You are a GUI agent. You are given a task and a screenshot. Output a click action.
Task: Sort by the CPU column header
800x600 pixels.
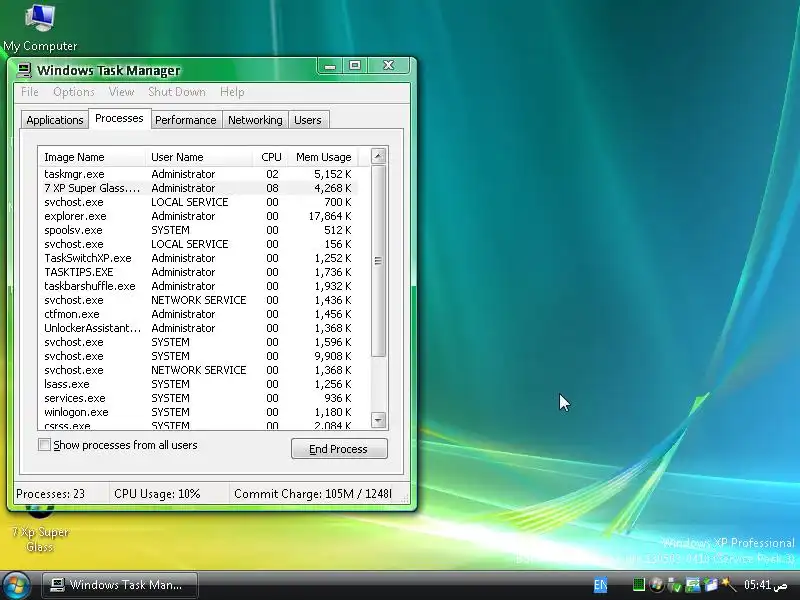(x=270, y=157)
